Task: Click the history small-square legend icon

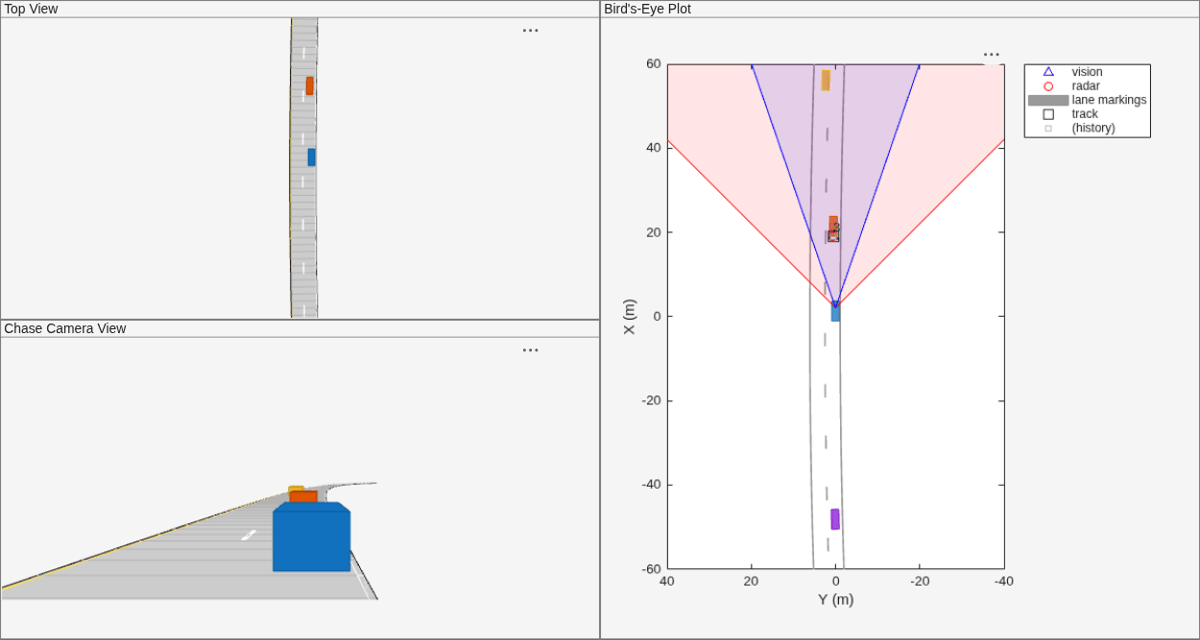Action: [1048, 128]
